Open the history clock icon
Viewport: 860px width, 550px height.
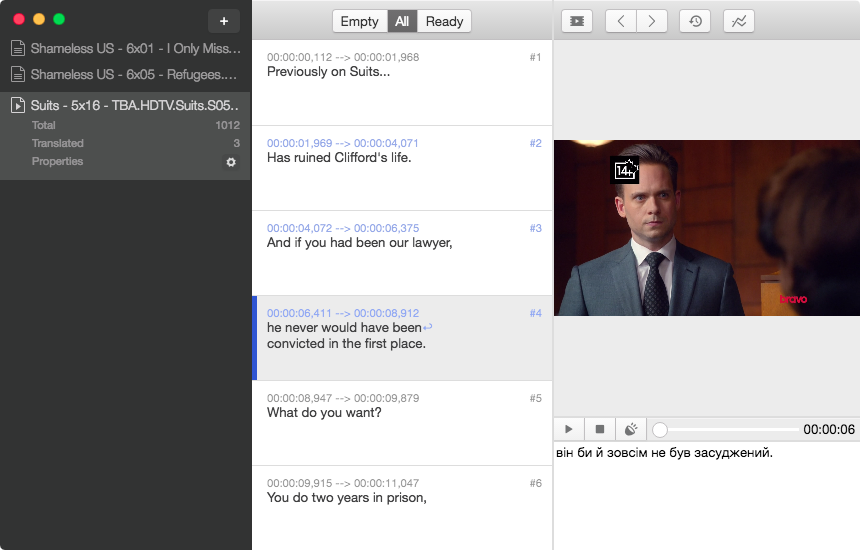695,21
